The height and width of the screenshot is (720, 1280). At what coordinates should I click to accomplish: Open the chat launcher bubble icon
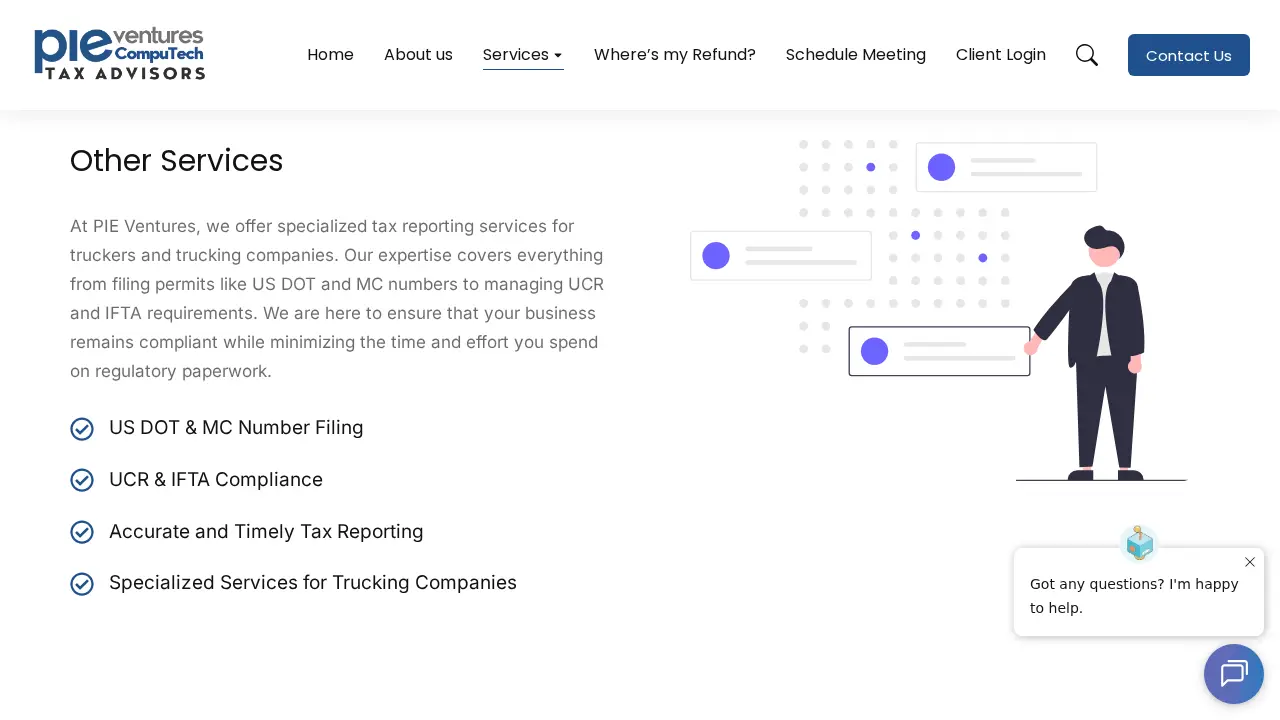click(1234, 674)
